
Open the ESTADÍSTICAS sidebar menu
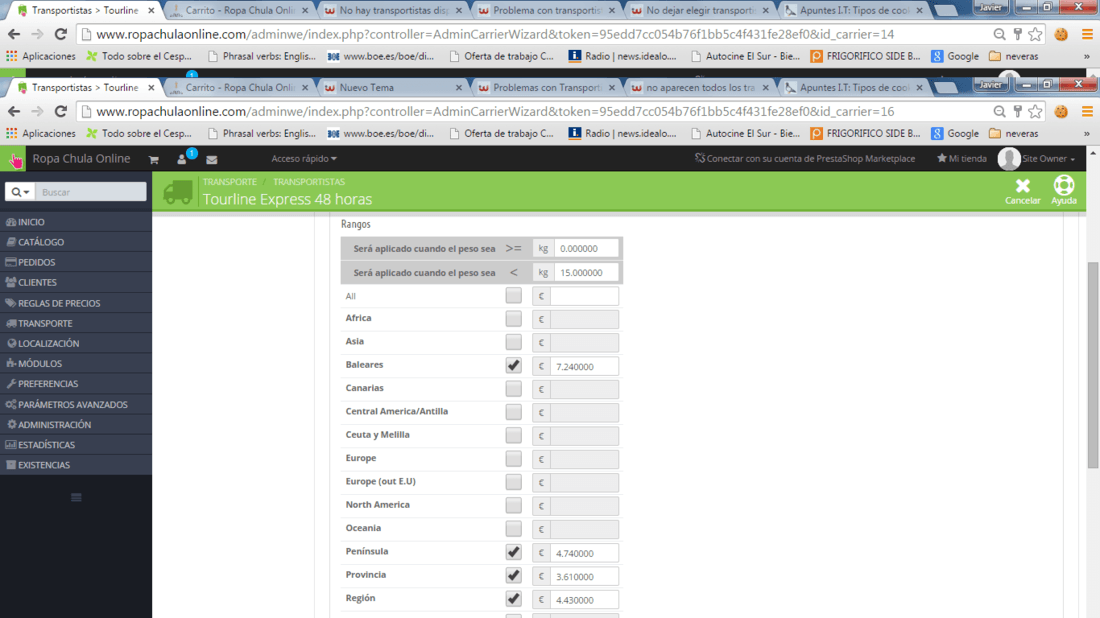click(76, 445)
